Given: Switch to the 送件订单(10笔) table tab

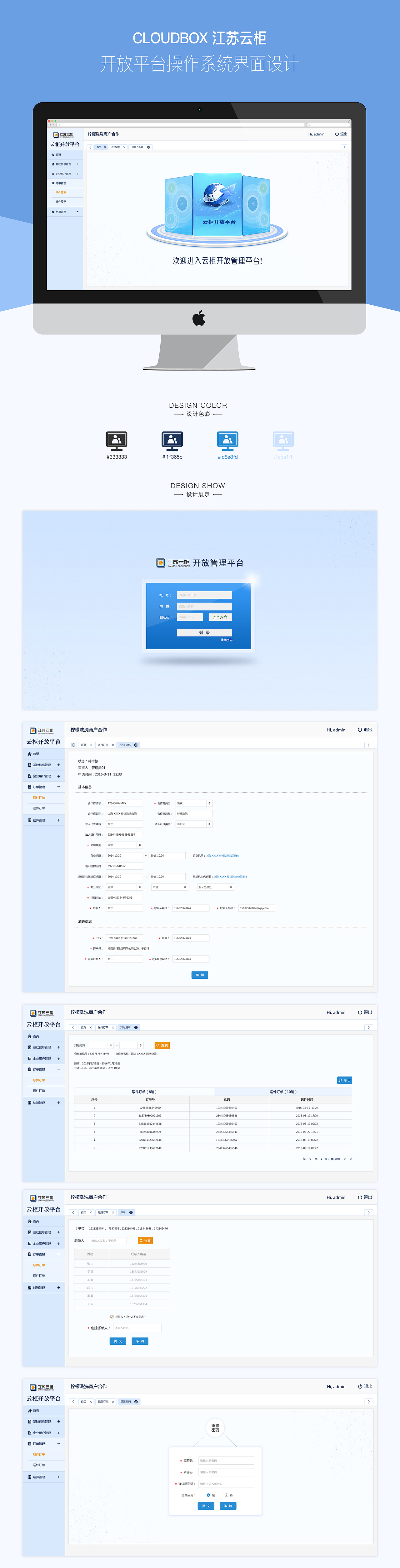Looking at the screenshot, I should click(283, 1092).
